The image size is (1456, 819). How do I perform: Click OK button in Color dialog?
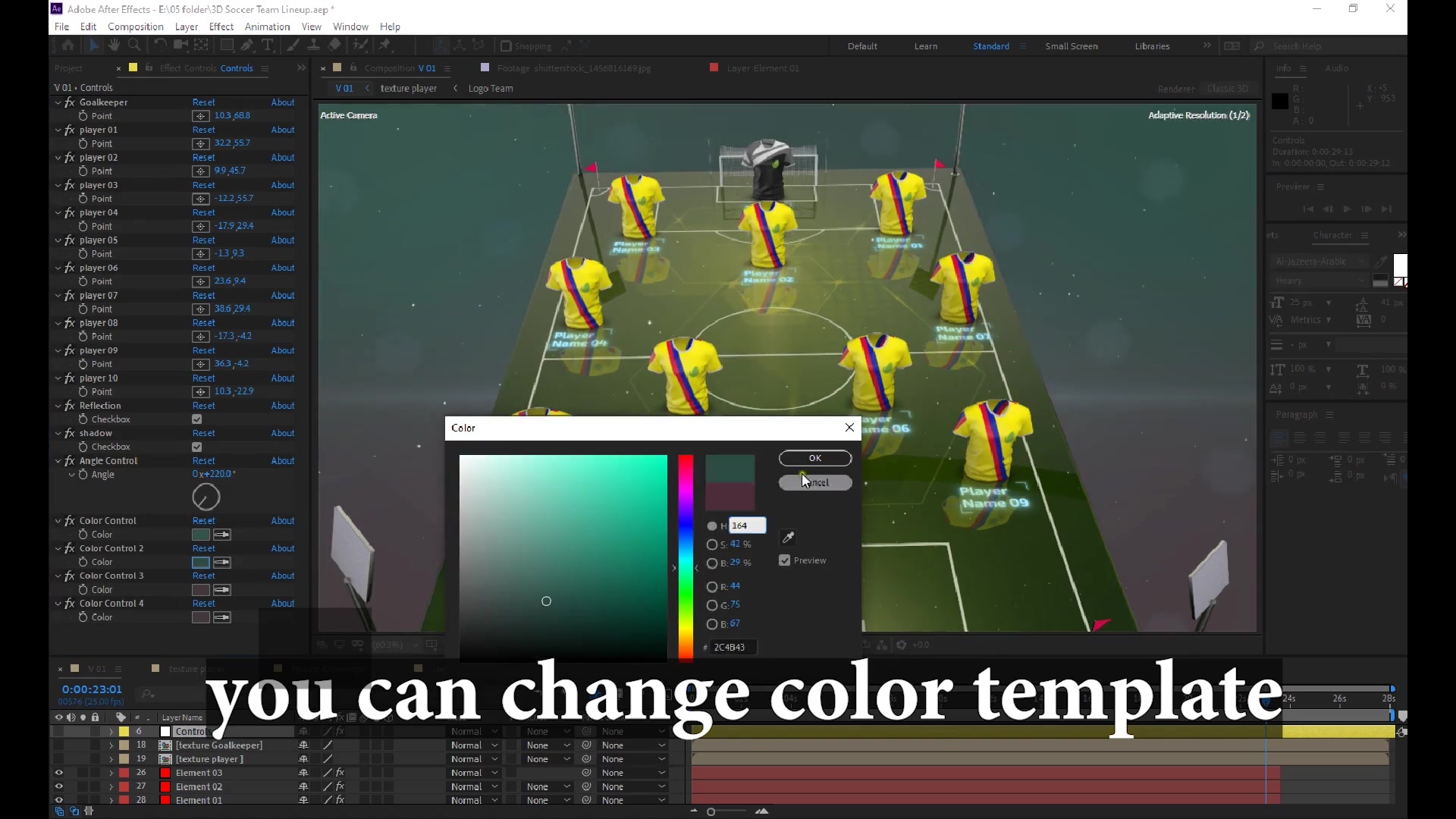[815, 458]
